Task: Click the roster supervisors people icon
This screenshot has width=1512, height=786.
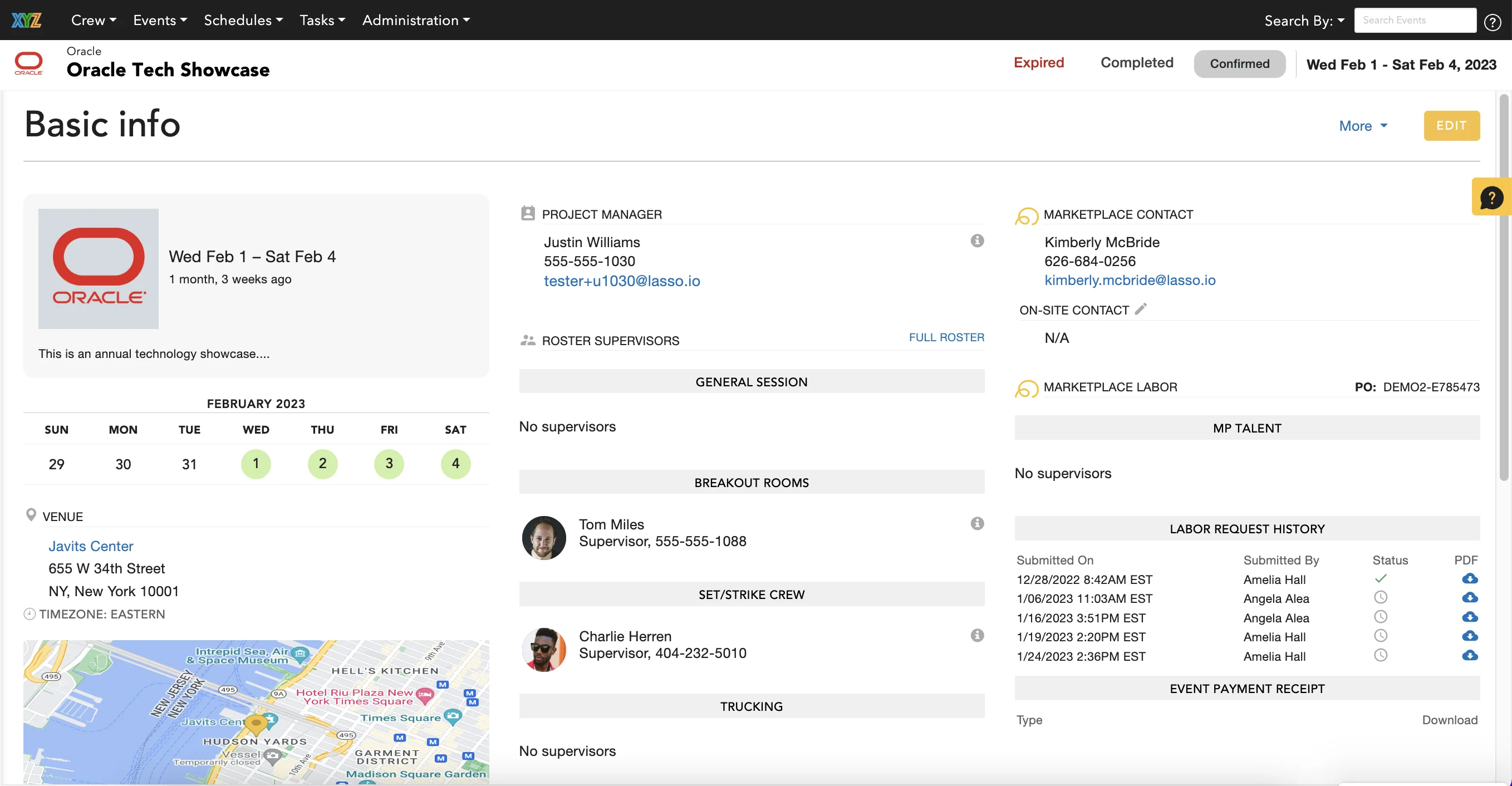Action: (x=528, y=340)
